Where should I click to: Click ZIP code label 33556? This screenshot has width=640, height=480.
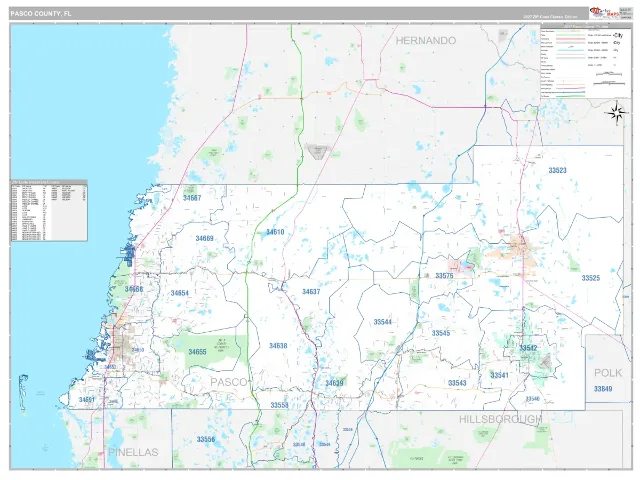[x=206, y=439]
